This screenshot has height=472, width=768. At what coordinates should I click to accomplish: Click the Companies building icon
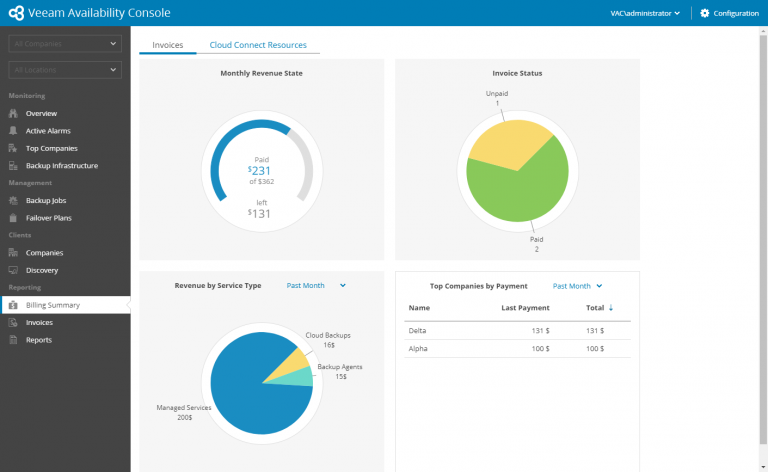click(13, 253)
